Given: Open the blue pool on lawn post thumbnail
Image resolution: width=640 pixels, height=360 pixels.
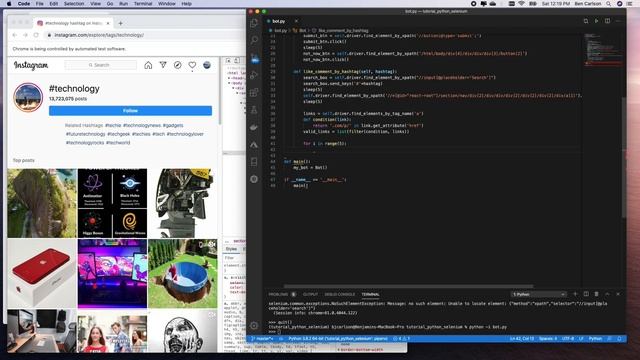Looking at the screenshot, I should pos(183,273).
